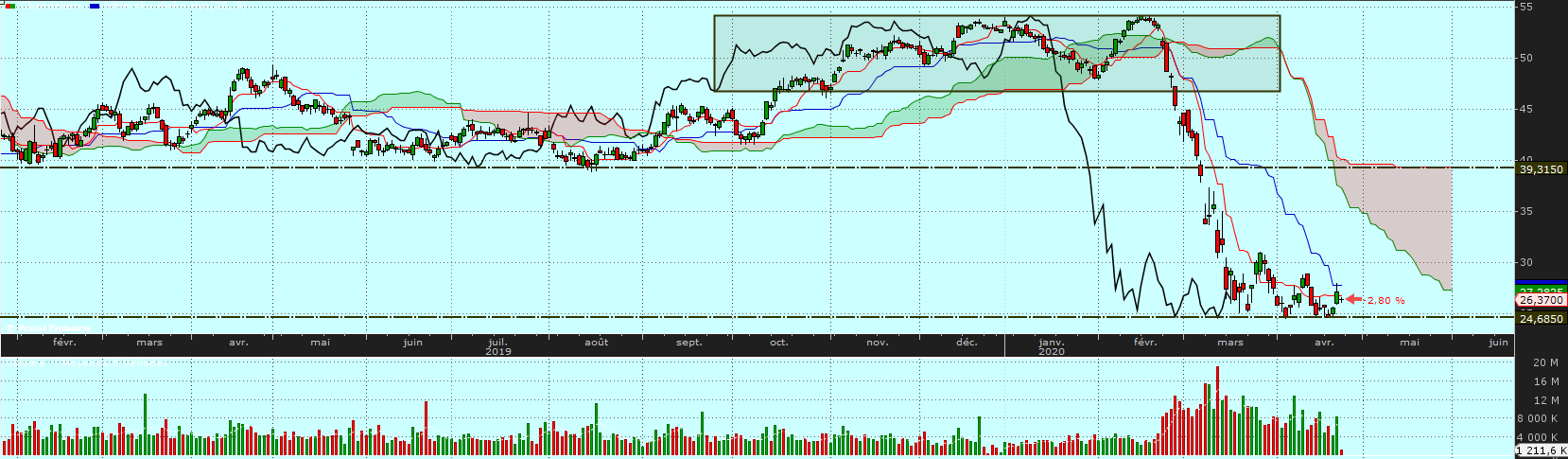Select the 39,3150 horizontal line price label
This screenshot has height=459, width=1568.
[x=1541, y=169]
